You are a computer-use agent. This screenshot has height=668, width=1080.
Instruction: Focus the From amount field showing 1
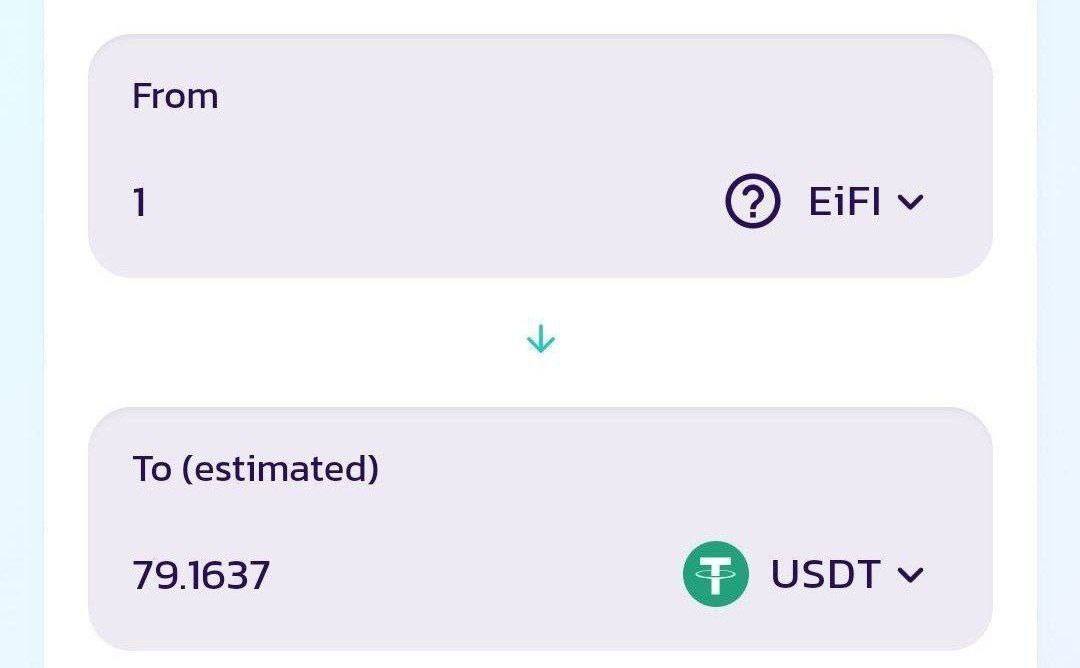click(140, 203)
